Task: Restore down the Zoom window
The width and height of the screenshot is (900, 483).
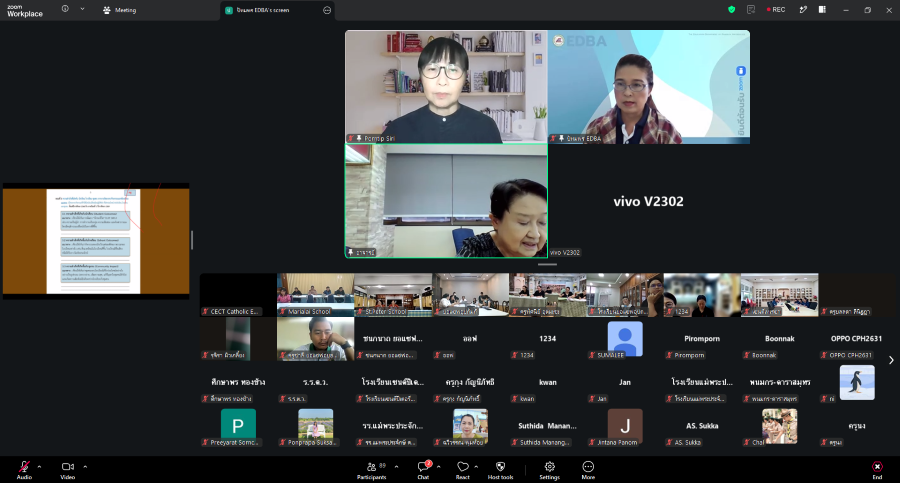Action: pos(867,10)
